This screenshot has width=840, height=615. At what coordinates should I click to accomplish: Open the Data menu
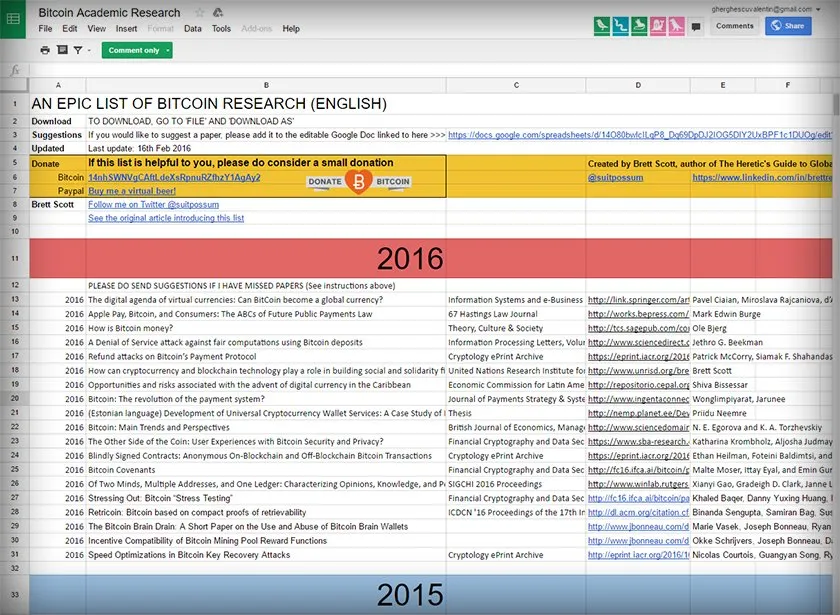tap(193, 28)
